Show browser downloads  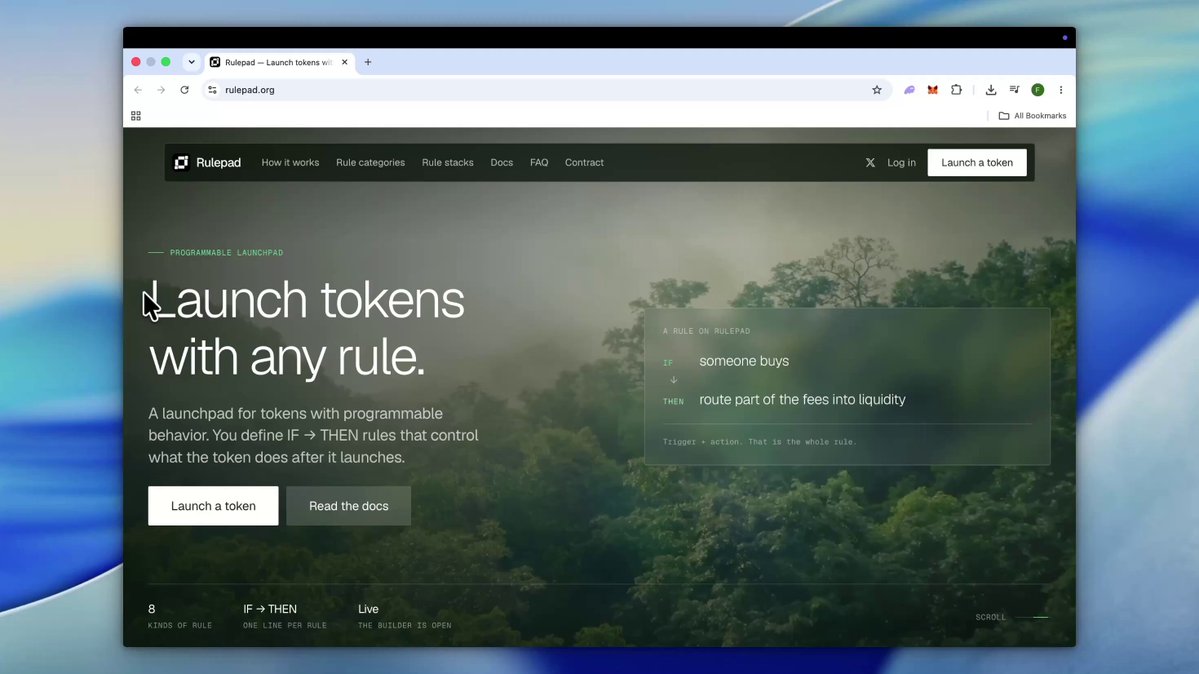click(x=990, y=90)
